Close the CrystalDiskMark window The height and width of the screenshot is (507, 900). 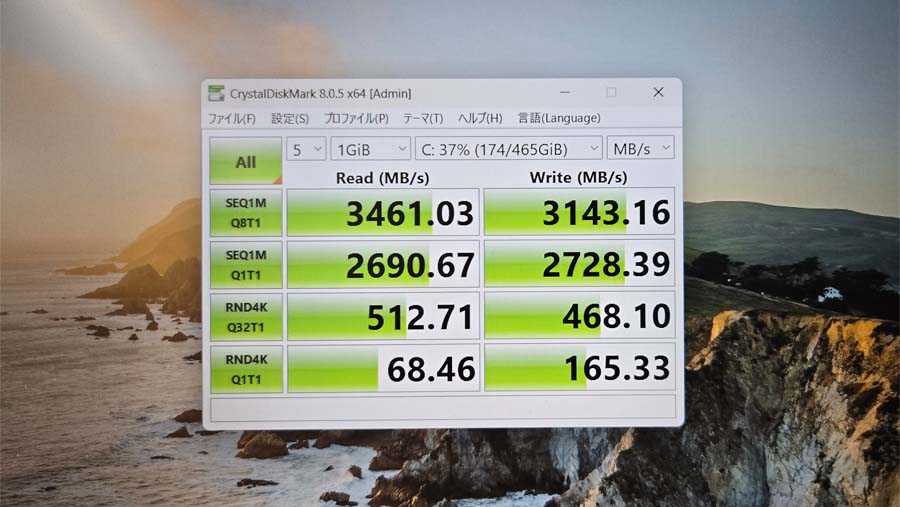[658, 92]
